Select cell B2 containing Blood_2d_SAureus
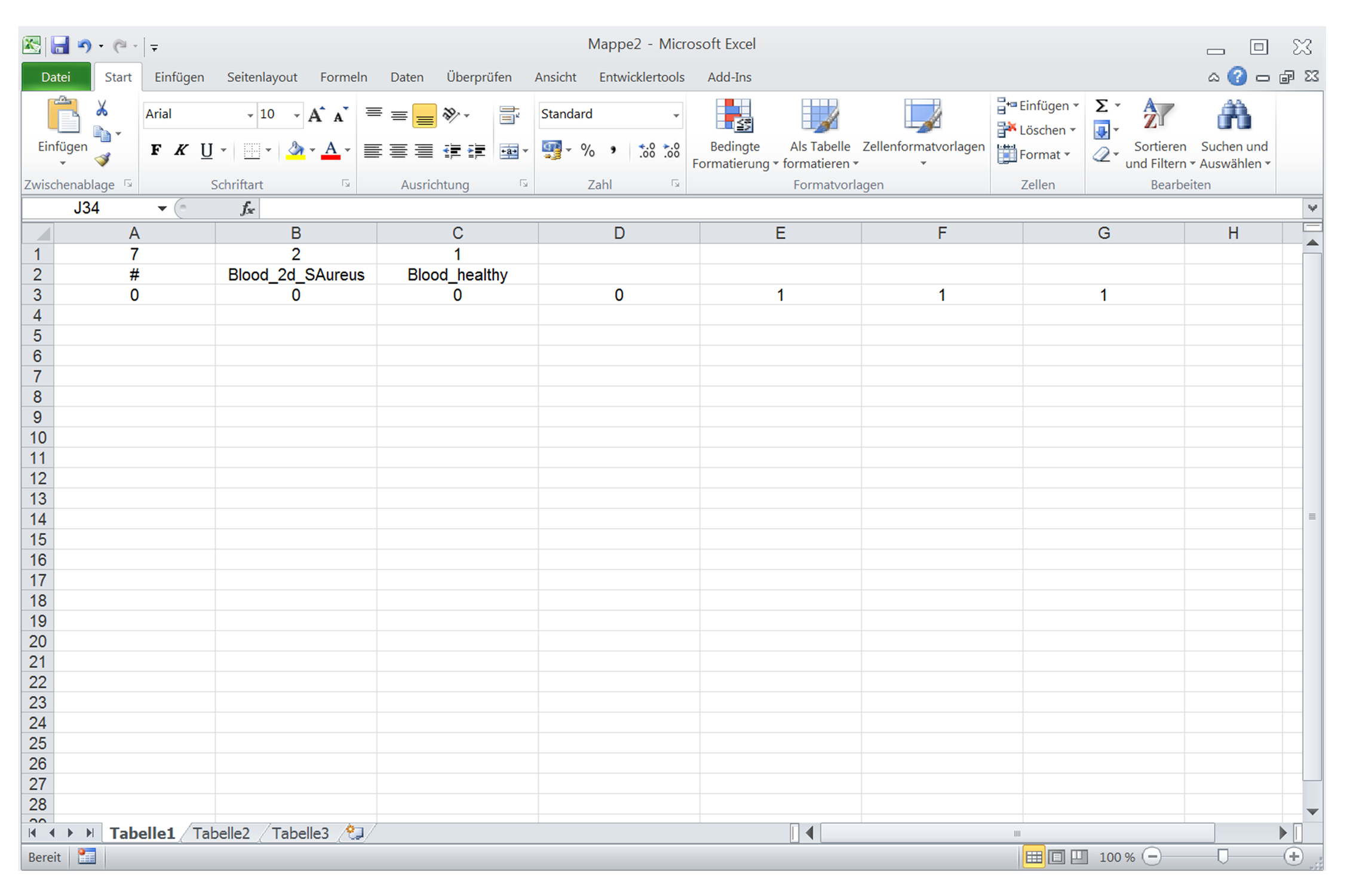This screenshot has height=896, width=1347. coord(296,275)
